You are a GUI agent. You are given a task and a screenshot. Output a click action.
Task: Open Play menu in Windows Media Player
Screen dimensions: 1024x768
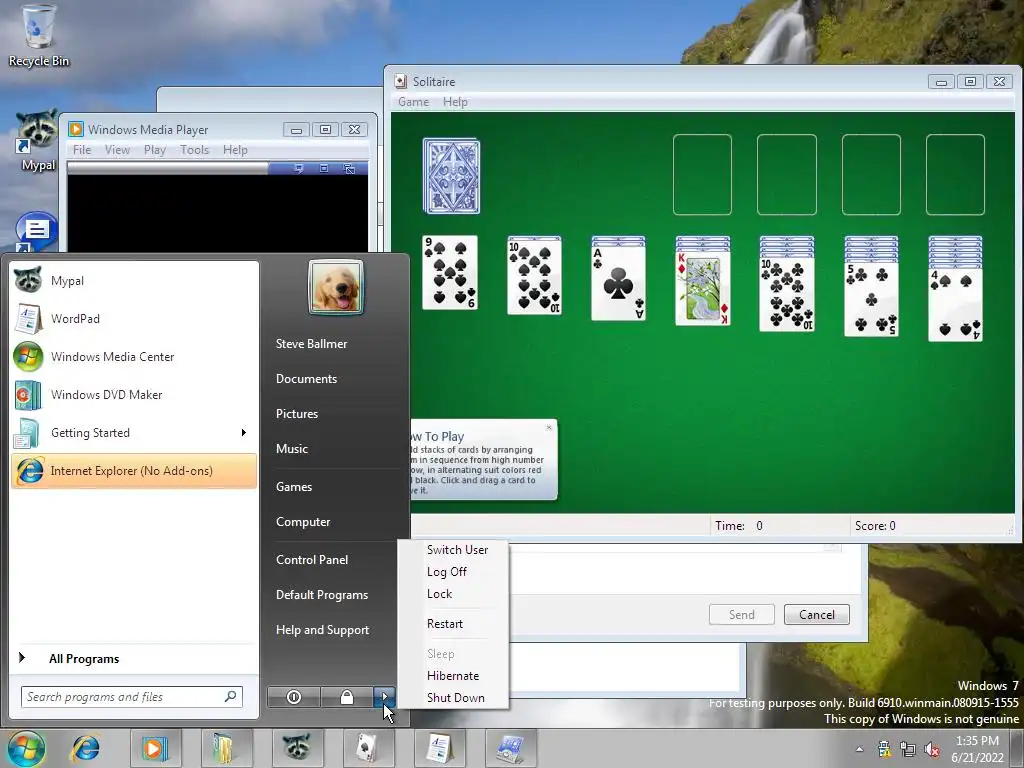[x=155, y=150]
